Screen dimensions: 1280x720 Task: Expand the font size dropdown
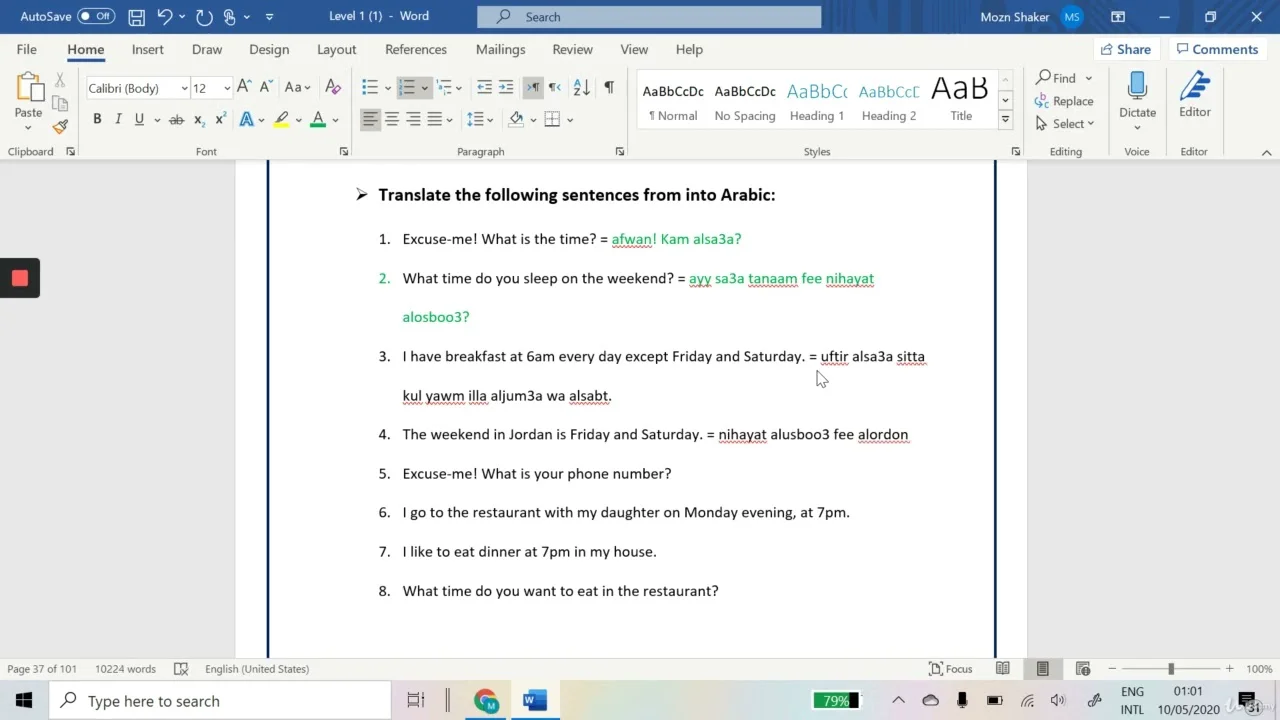227,88
